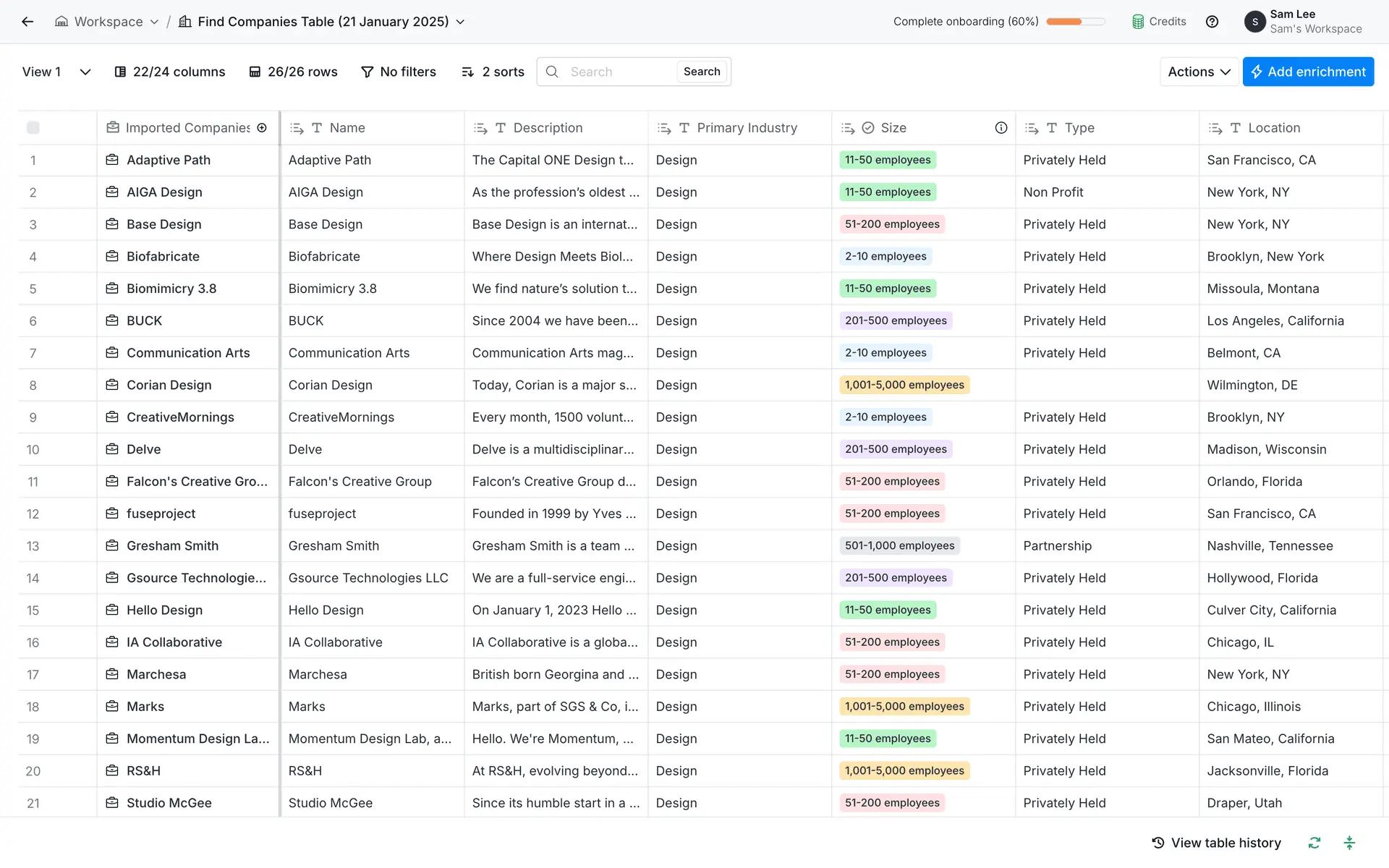The image size is (1389, 868).
Task: Click the Add enrichment button
Action: (1307, 72)
